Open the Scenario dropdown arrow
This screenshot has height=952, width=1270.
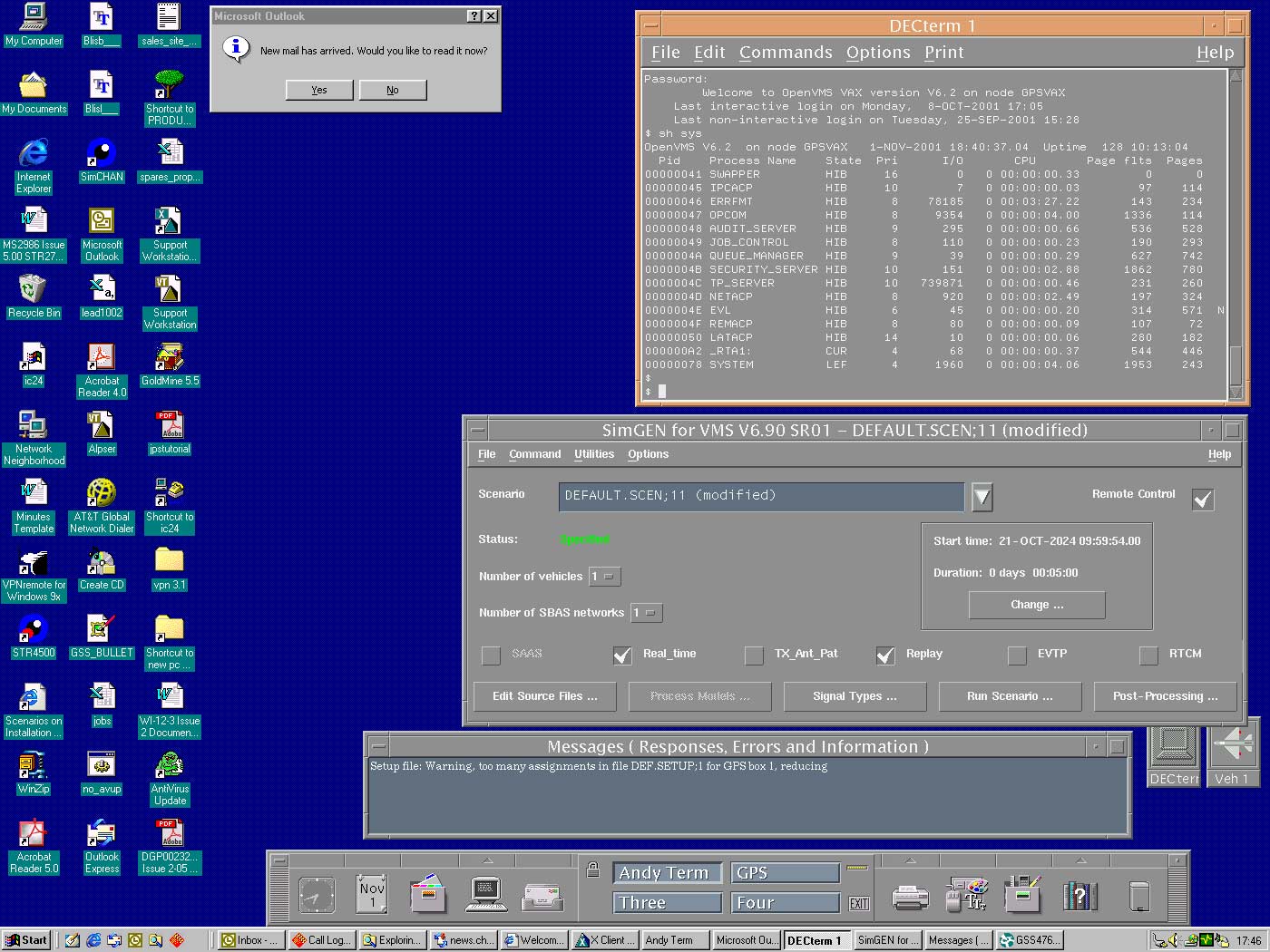982,496
